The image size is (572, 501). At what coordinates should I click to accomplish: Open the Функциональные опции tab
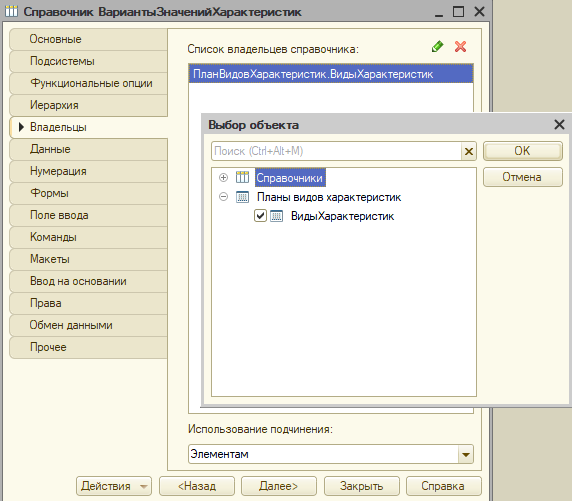pos(89,83)
